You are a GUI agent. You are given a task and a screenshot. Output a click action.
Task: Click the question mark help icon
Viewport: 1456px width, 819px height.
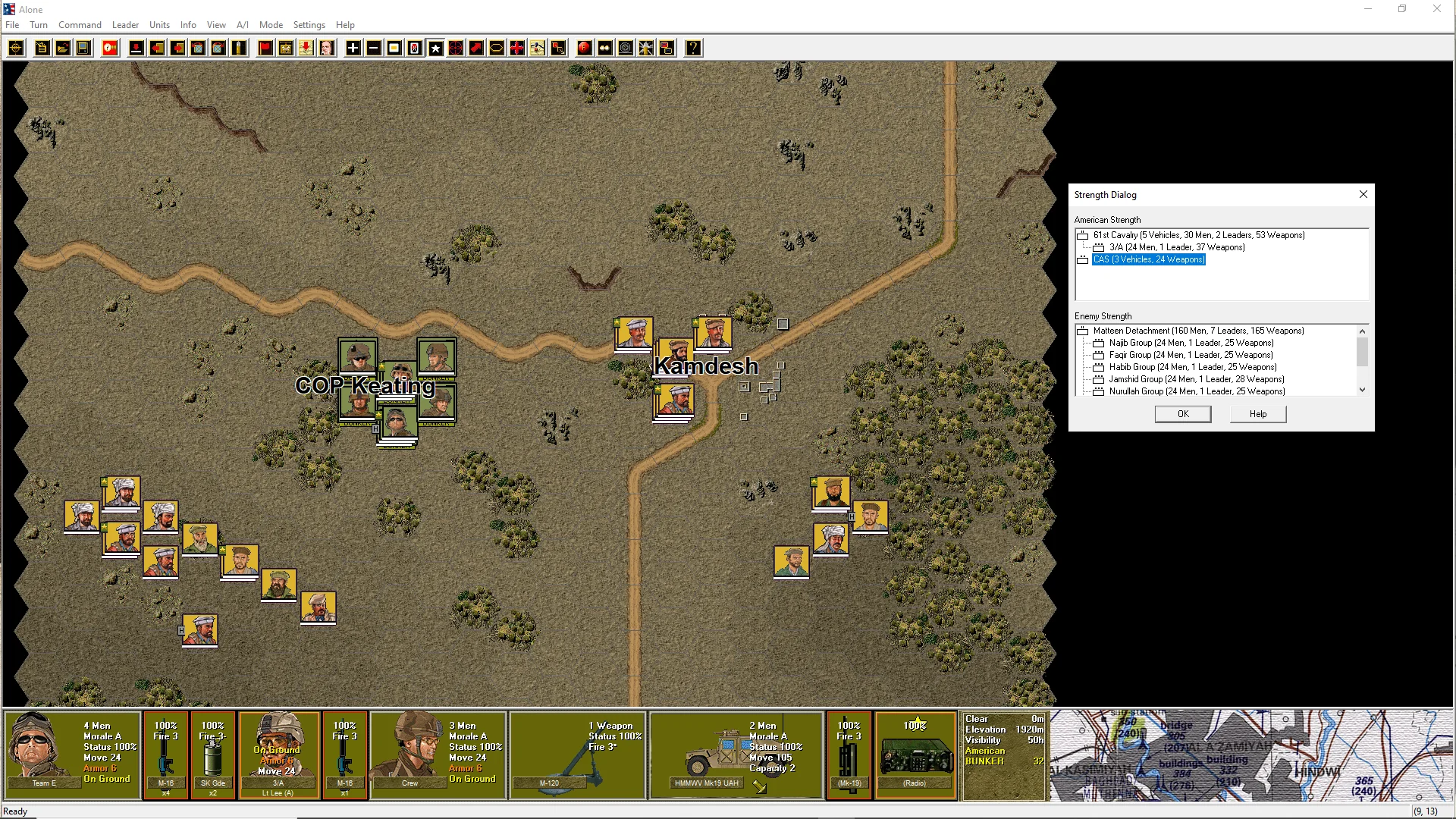pyautogui.click(x=693, y=49)
